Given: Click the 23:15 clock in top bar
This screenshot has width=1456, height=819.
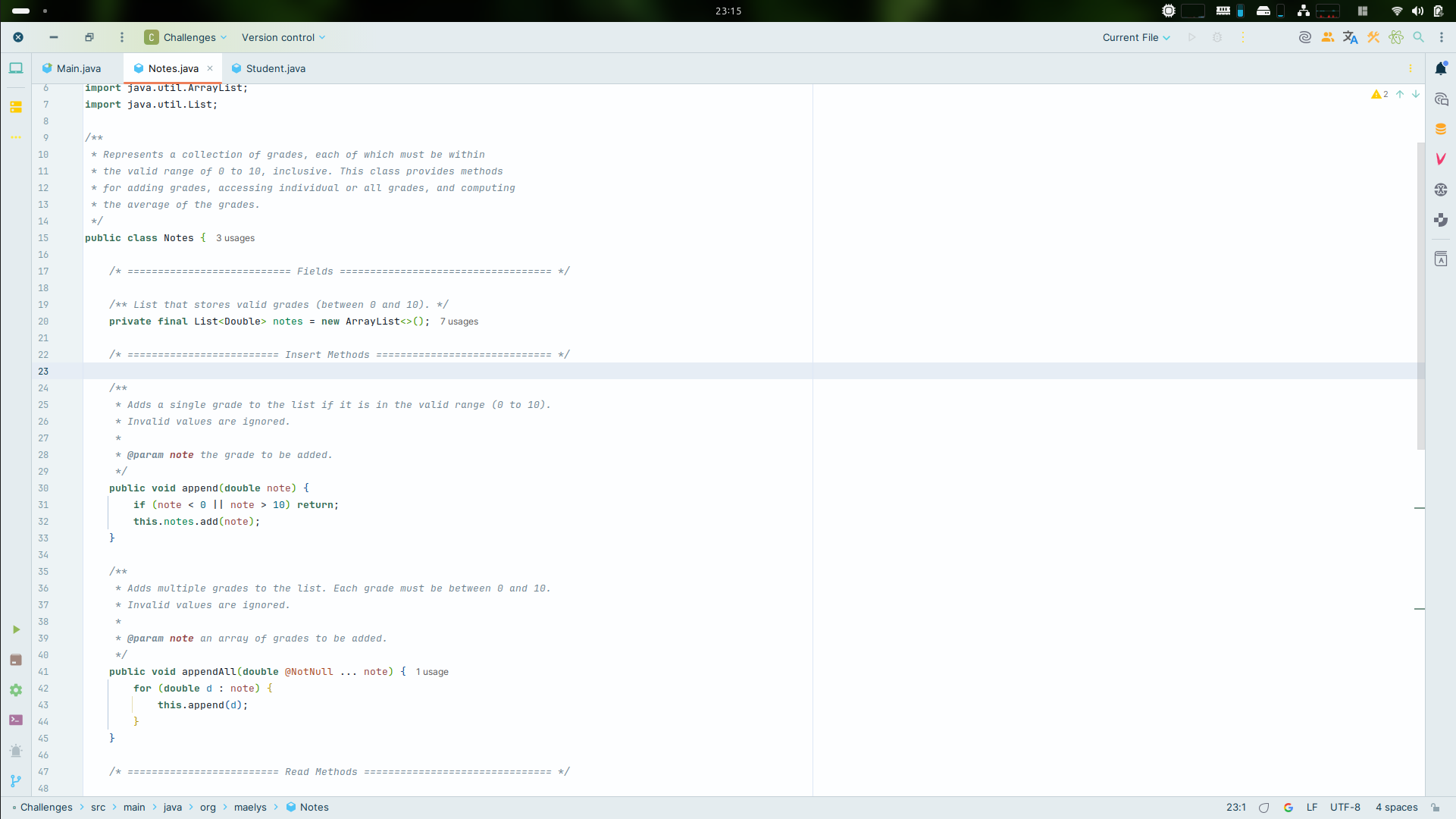Looking at the screenshot, I should (x=728, y=11).
